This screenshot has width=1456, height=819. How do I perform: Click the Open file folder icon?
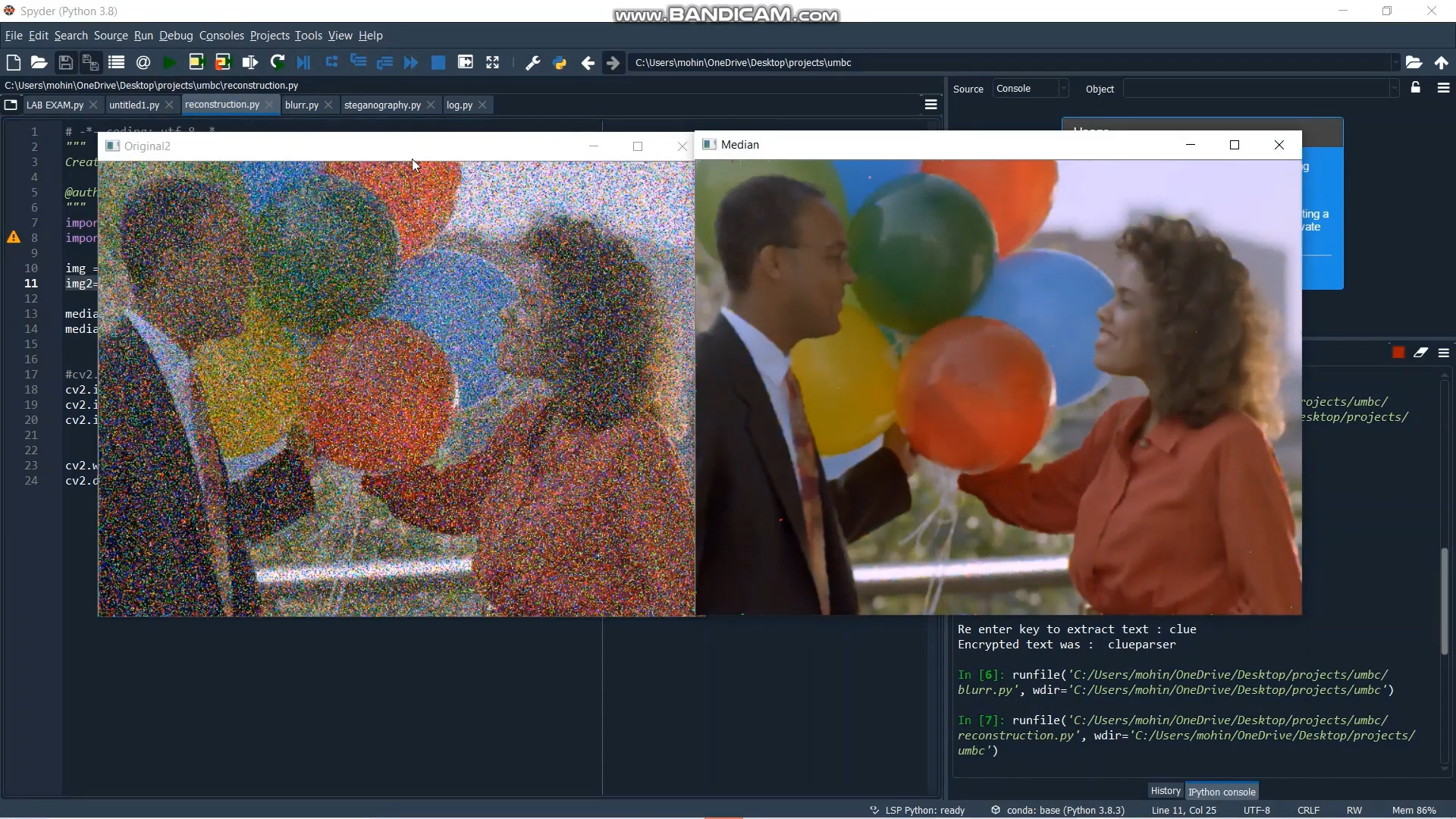[39, 63]
